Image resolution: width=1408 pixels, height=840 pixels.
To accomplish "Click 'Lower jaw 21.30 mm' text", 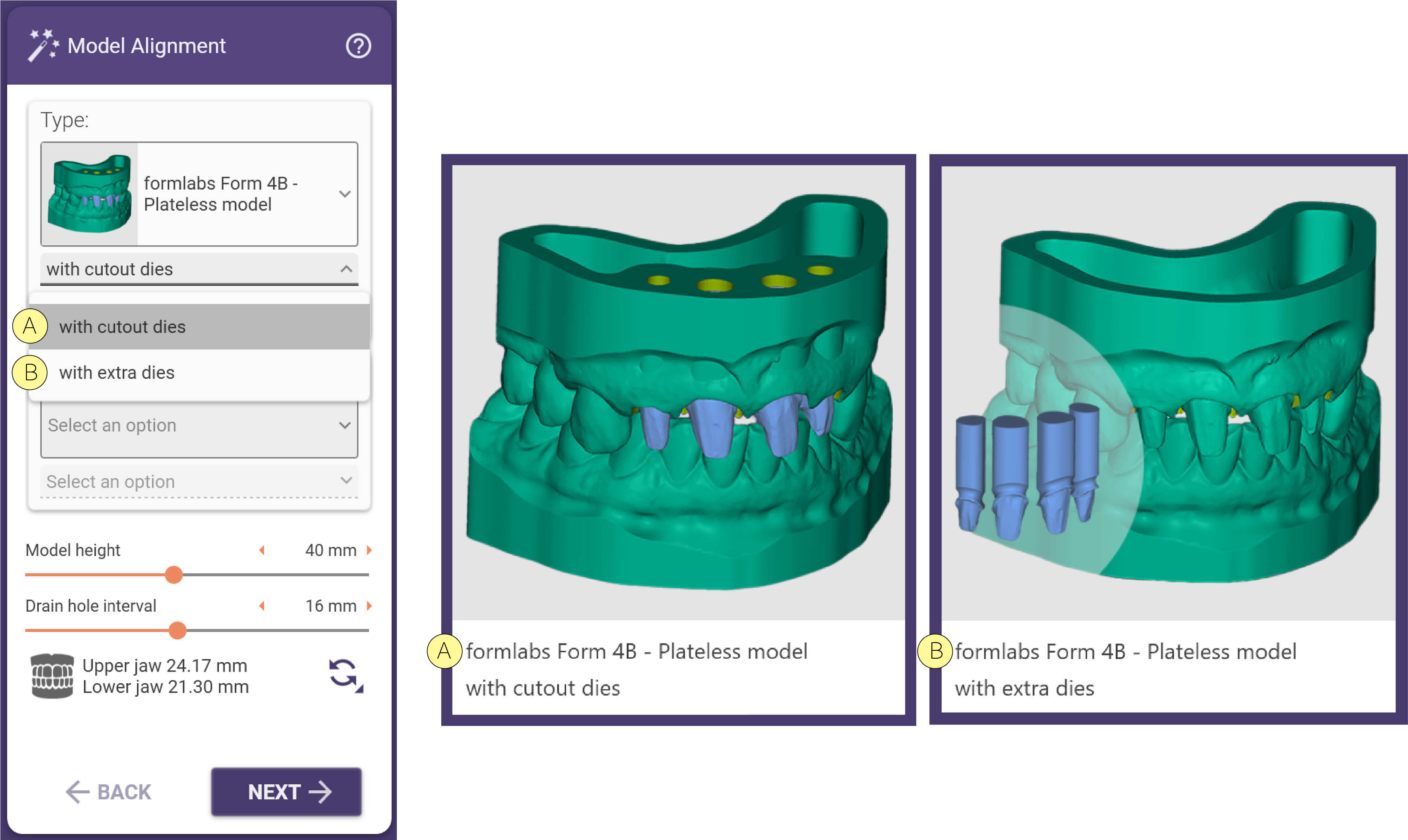I will pyautogui.click(x=165, y=687).
